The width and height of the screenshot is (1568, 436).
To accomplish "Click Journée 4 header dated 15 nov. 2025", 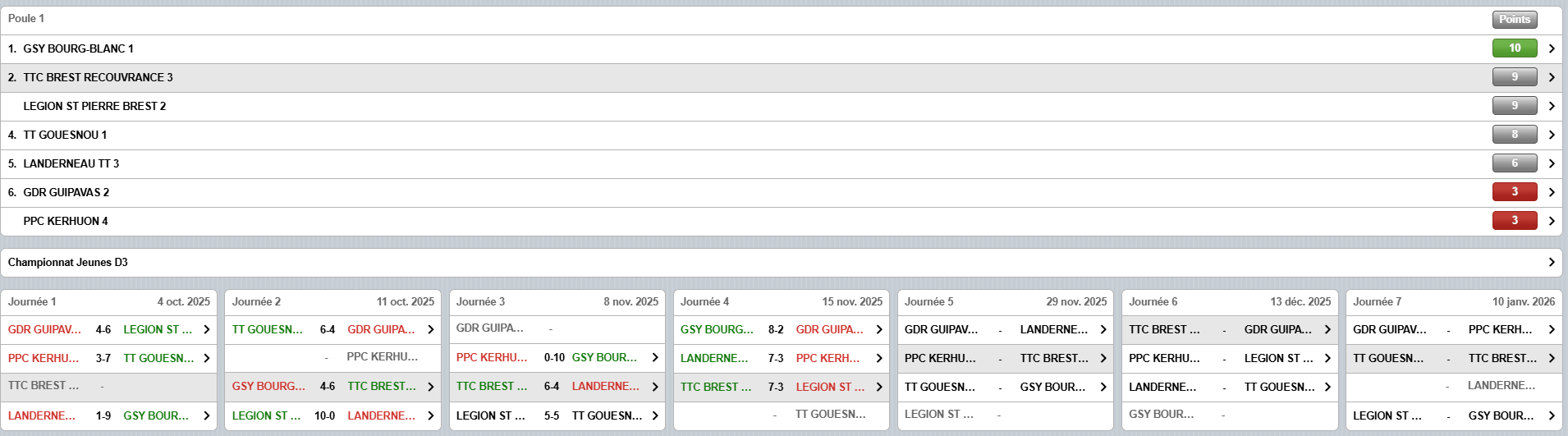I will pyautogui.click(x=781, y=301).
